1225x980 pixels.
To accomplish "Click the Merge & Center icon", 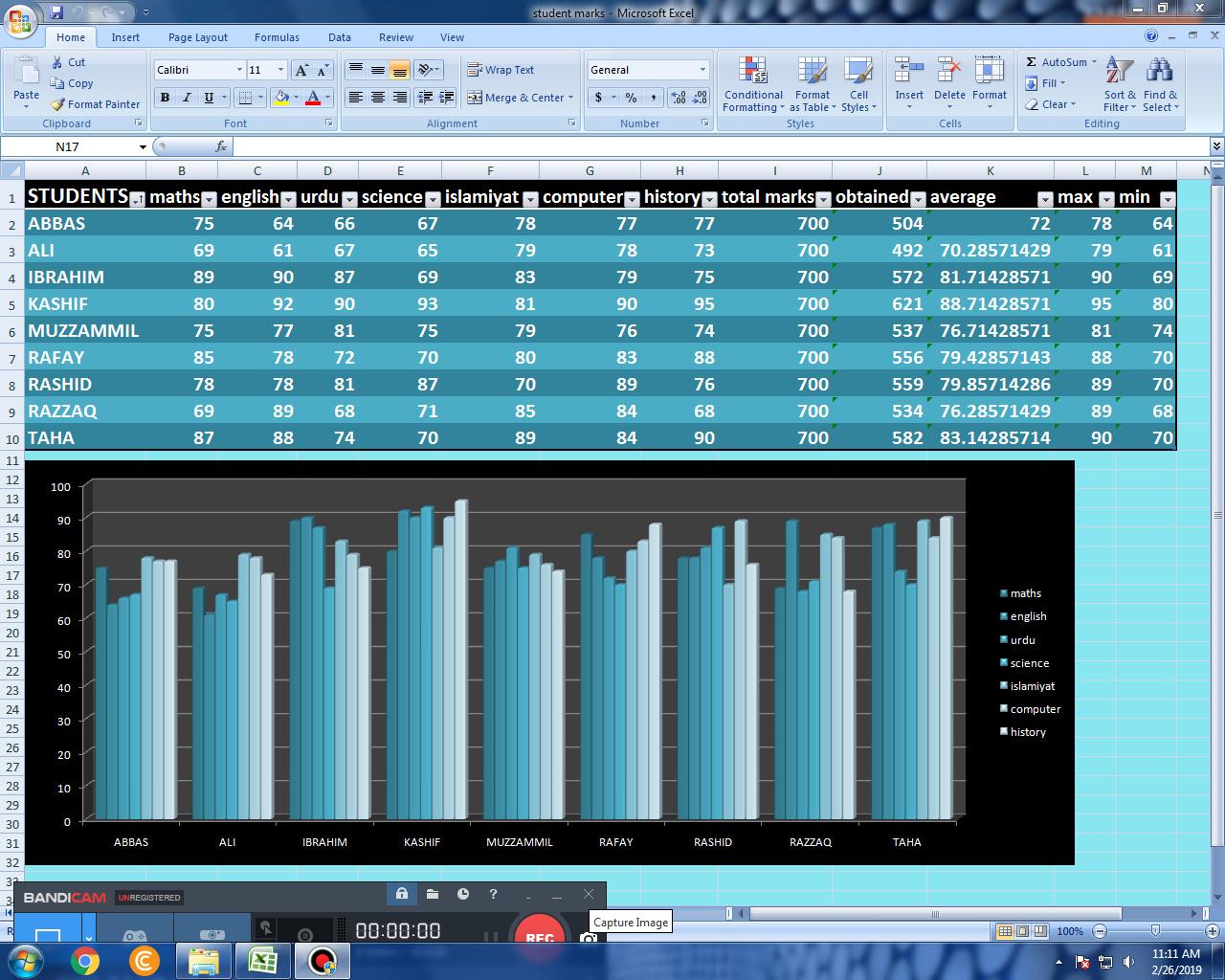I will point(476,98).
